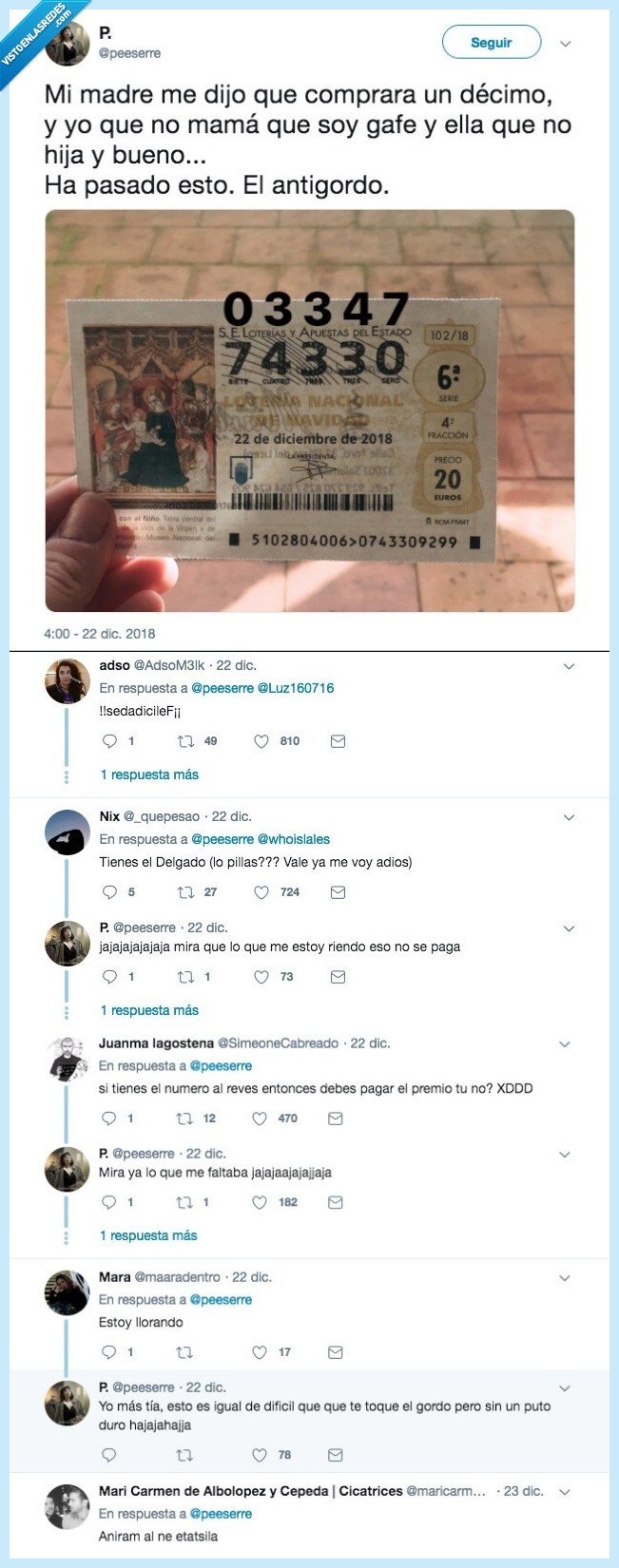Like P.'s 'jajajajajaja mira que' reply
The height and width of the screenshot is (1568, 619).
pos(261,977)
